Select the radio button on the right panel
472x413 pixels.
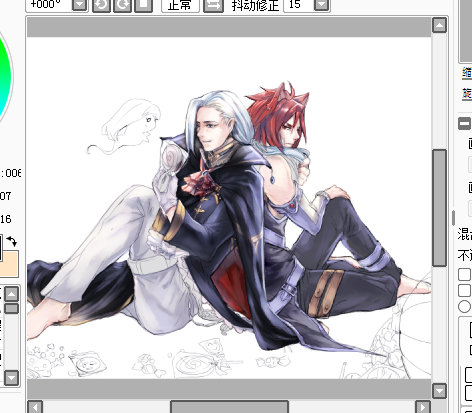tap(464, 306)
